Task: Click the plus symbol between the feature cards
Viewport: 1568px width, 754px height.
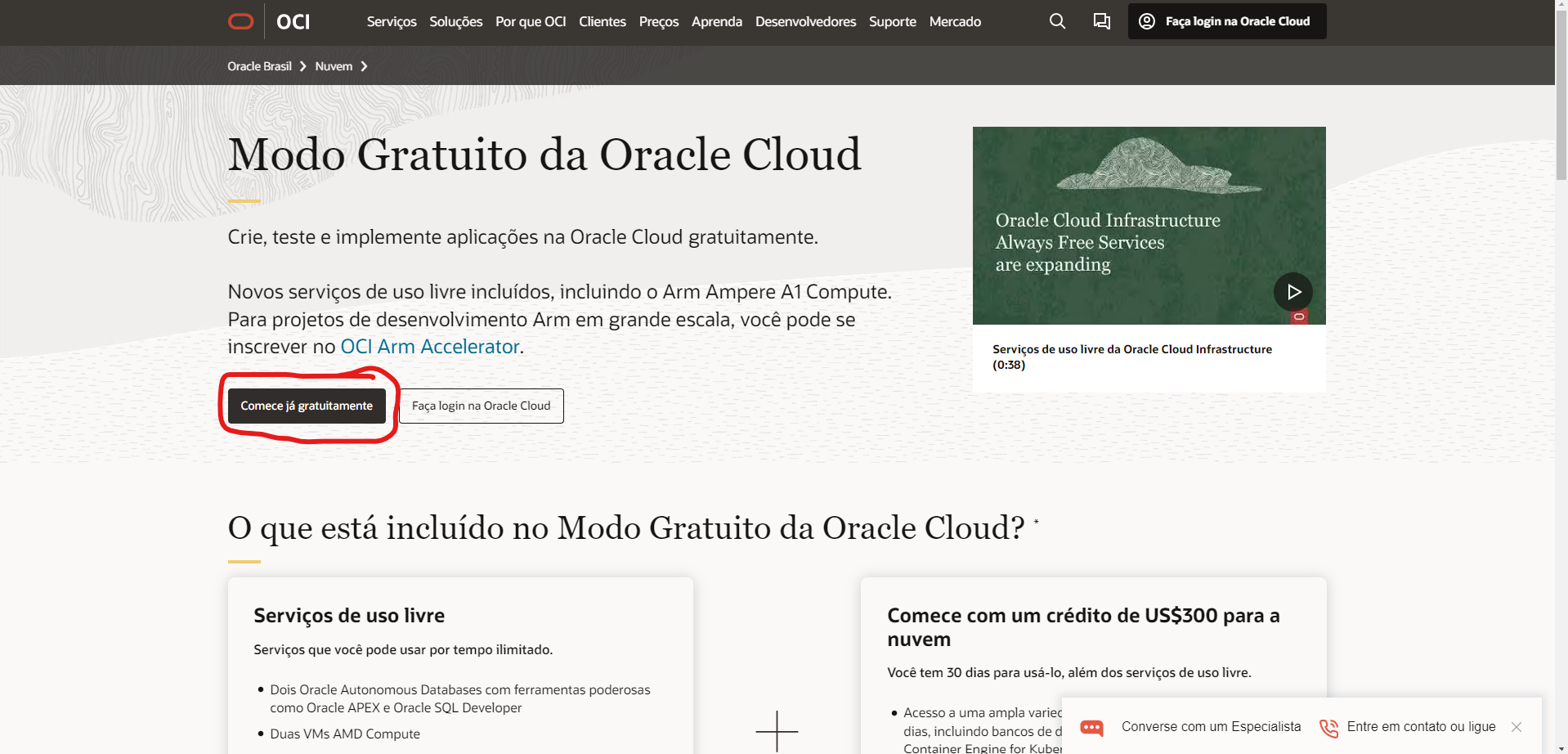Action: coord(776,730)
